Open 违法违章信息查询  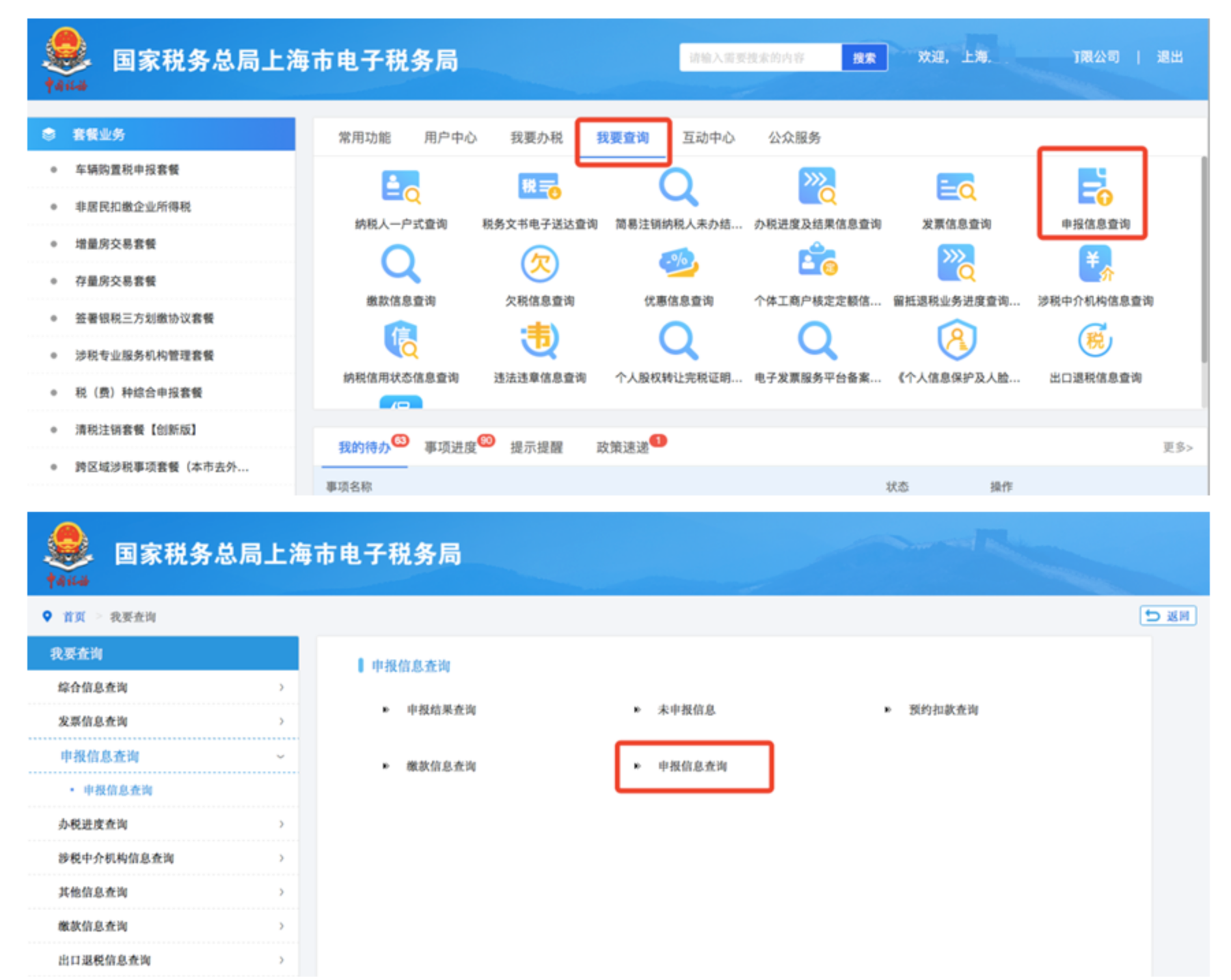pyautogui.click(x=541, y=349)
